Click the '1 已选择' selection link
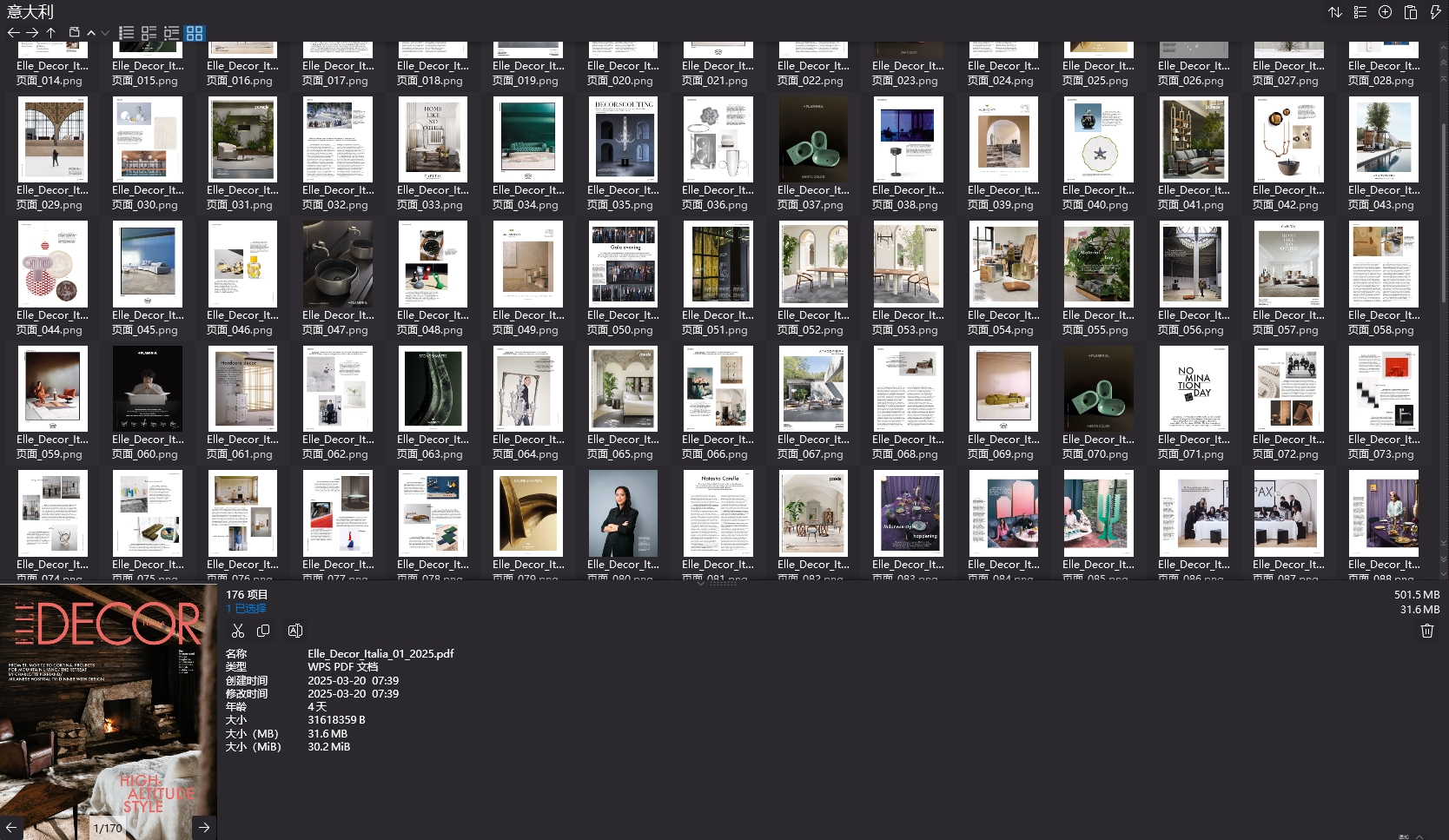Image resolution: width=1449 pixels, height=840 pixels. (x=247, y=608)
